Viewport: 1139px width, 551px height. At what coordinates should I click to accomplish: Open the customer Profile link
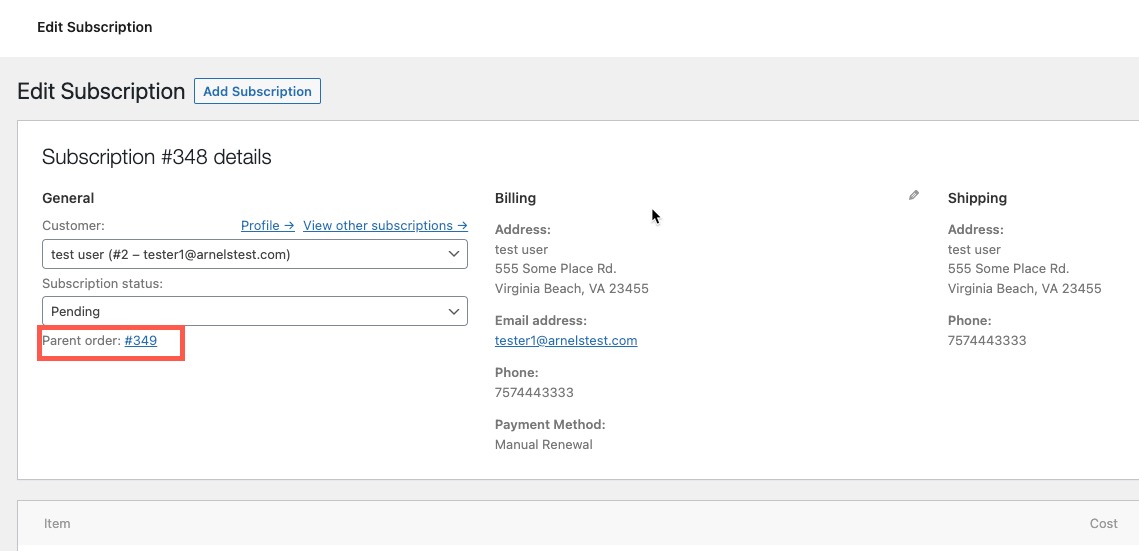[267, 226]
